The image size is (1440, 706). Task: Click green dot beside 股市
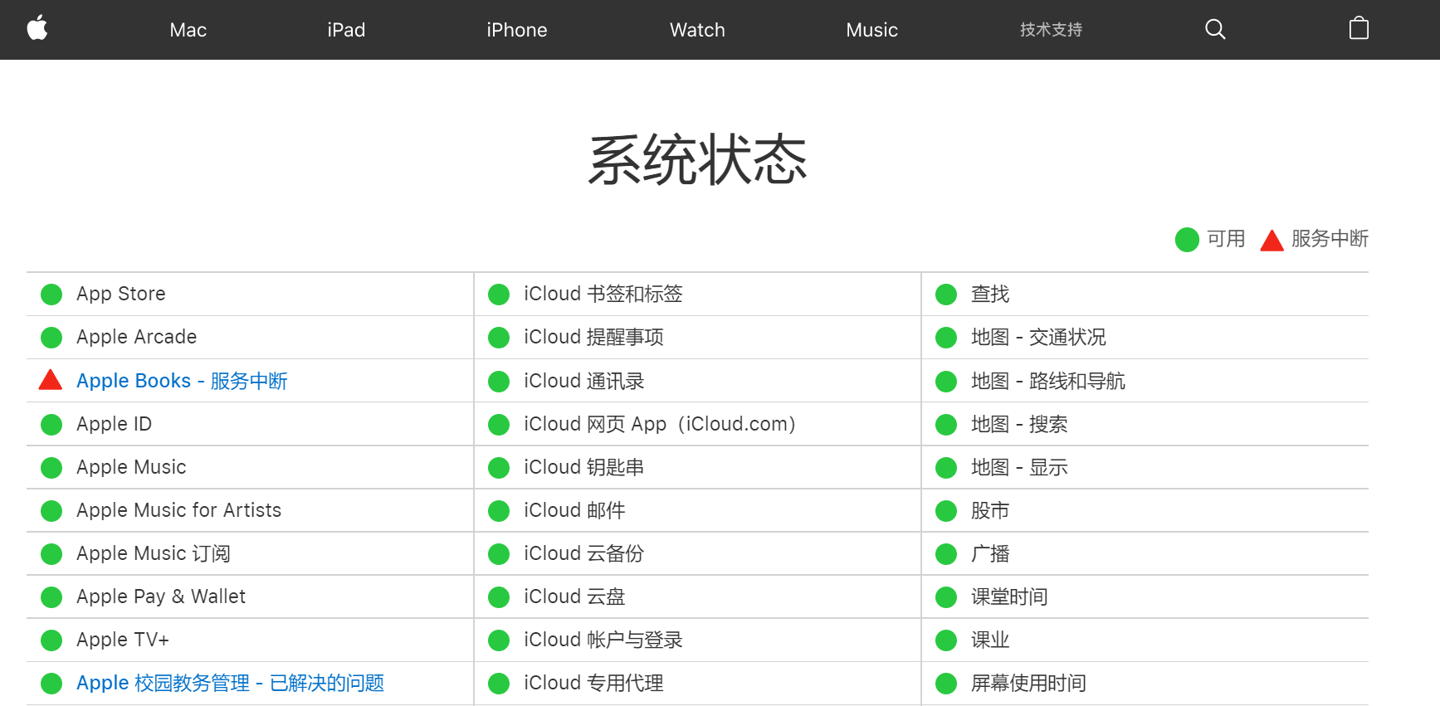click(946, 510)
